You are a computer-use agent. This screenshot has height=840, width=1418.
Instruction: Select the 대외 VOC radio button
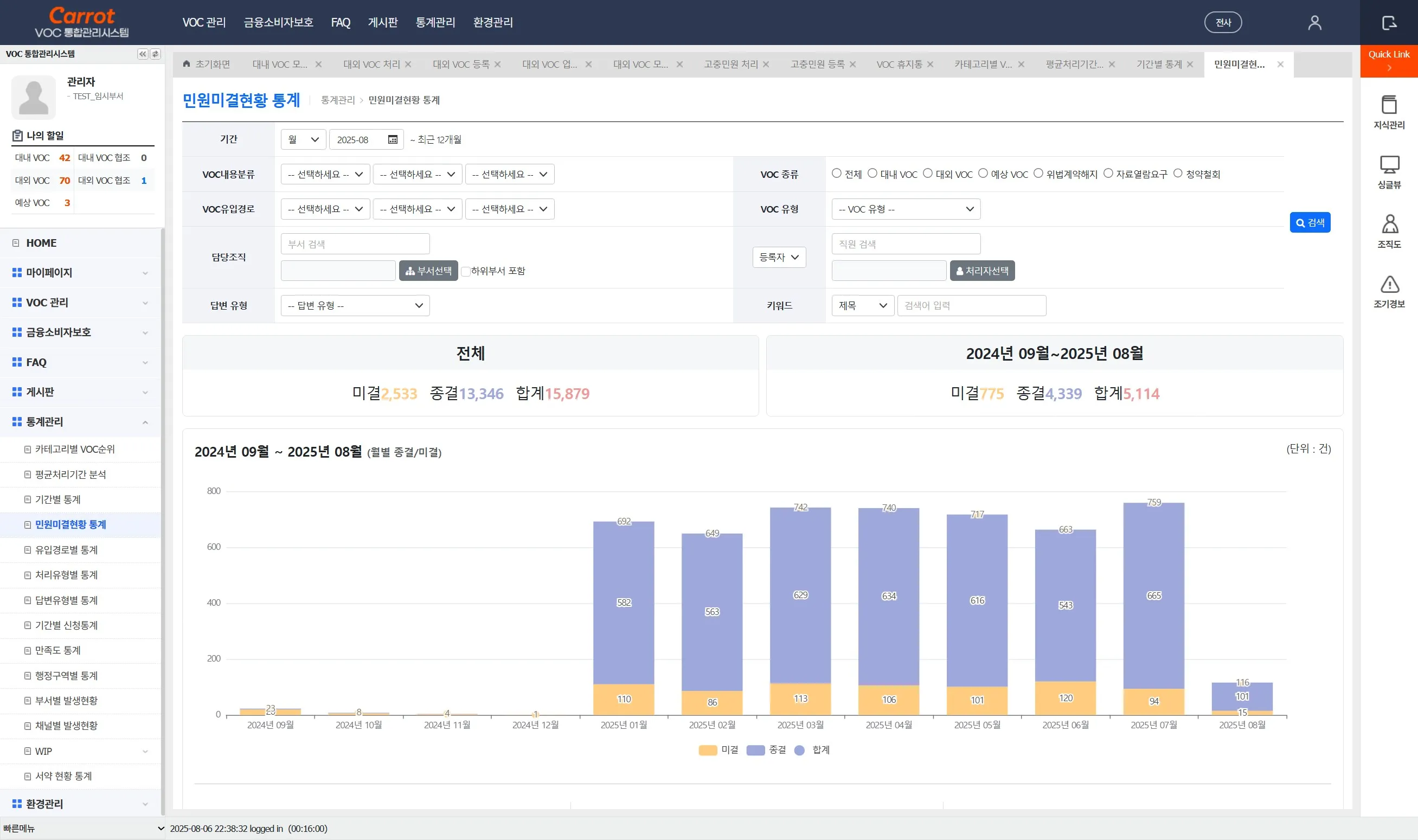click(x=928, y=173)
